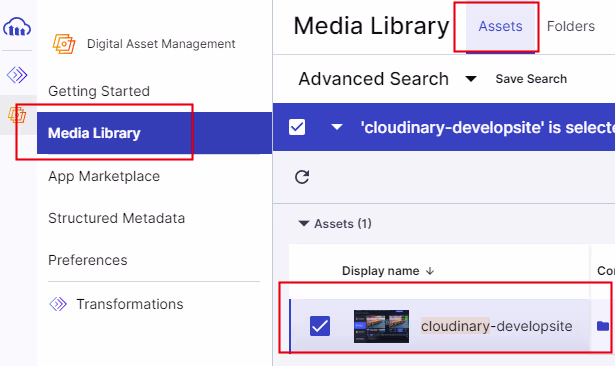Click the Media Library page title

pyautogui.click(x=371, y=26)
